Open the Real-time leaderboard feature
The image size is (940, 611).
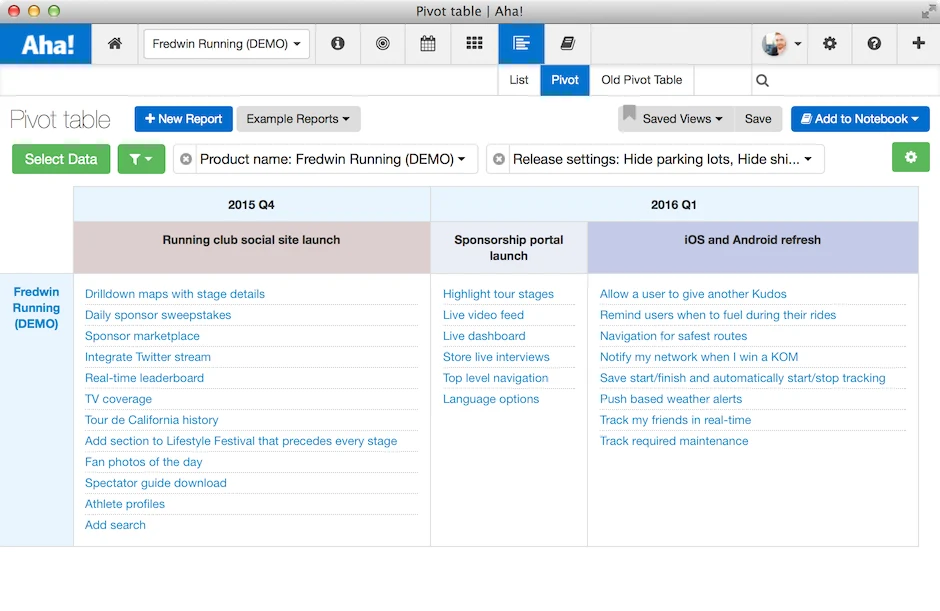click(144, 378)
